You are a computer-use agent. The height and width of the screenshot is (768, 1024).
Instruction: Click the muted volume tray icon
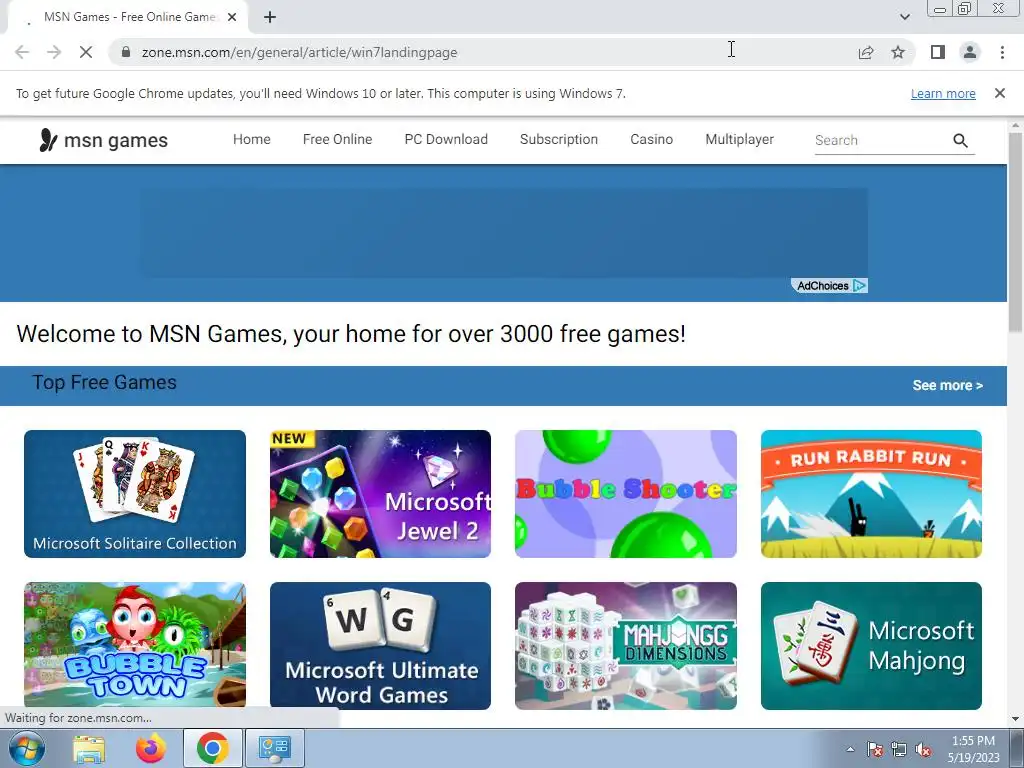coord(923,749)
